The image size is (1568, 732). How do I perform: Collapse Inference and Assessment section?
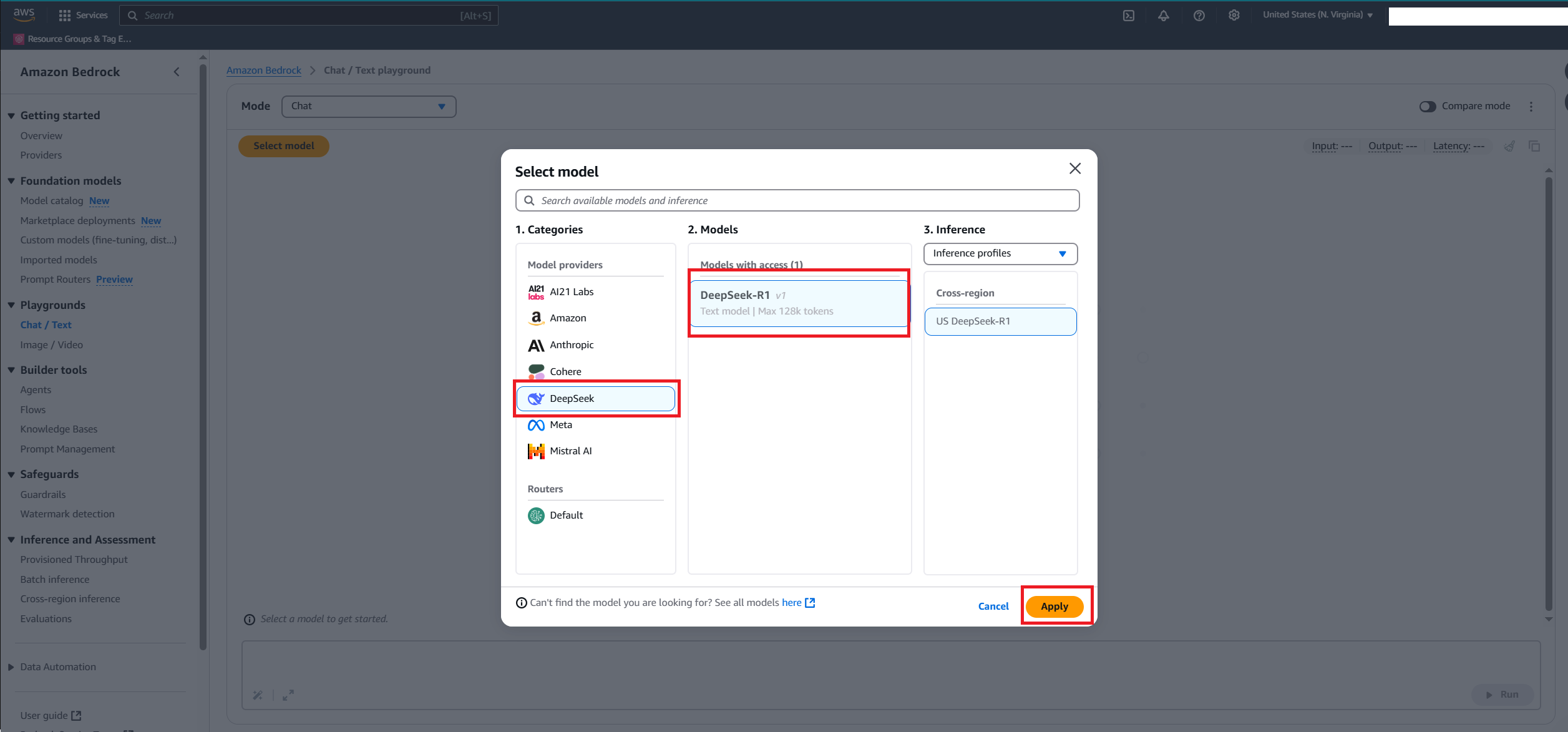[11, 540]
